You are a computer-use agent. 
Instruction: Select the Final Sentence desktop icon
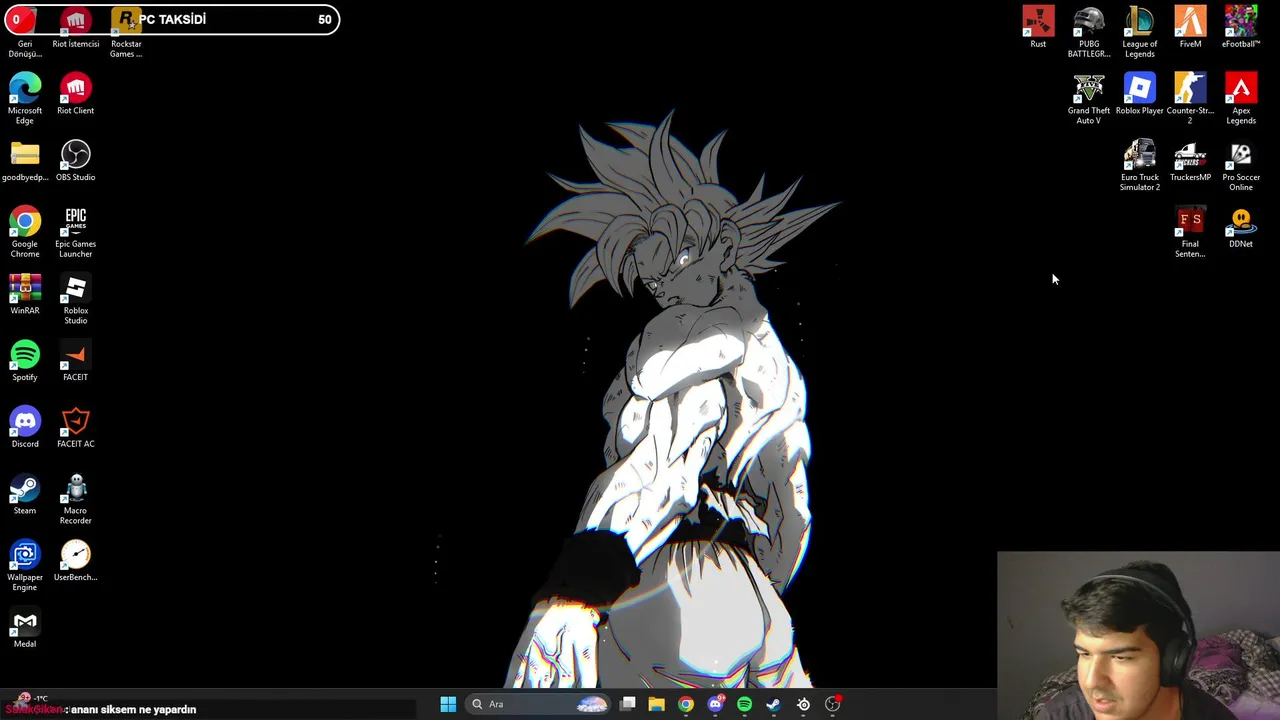point(1190,232)
